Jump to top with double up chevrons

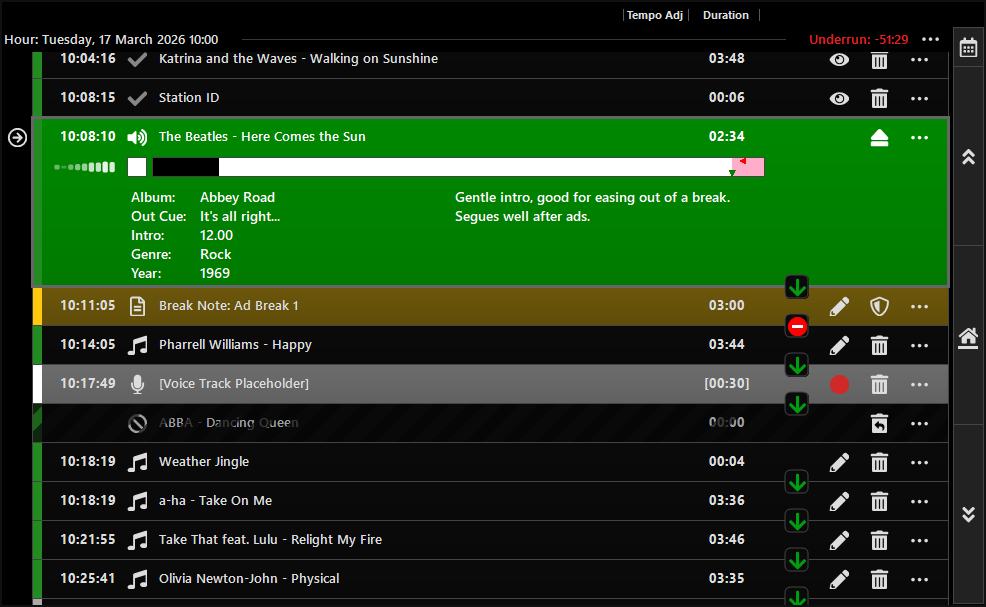click(968, 157)
